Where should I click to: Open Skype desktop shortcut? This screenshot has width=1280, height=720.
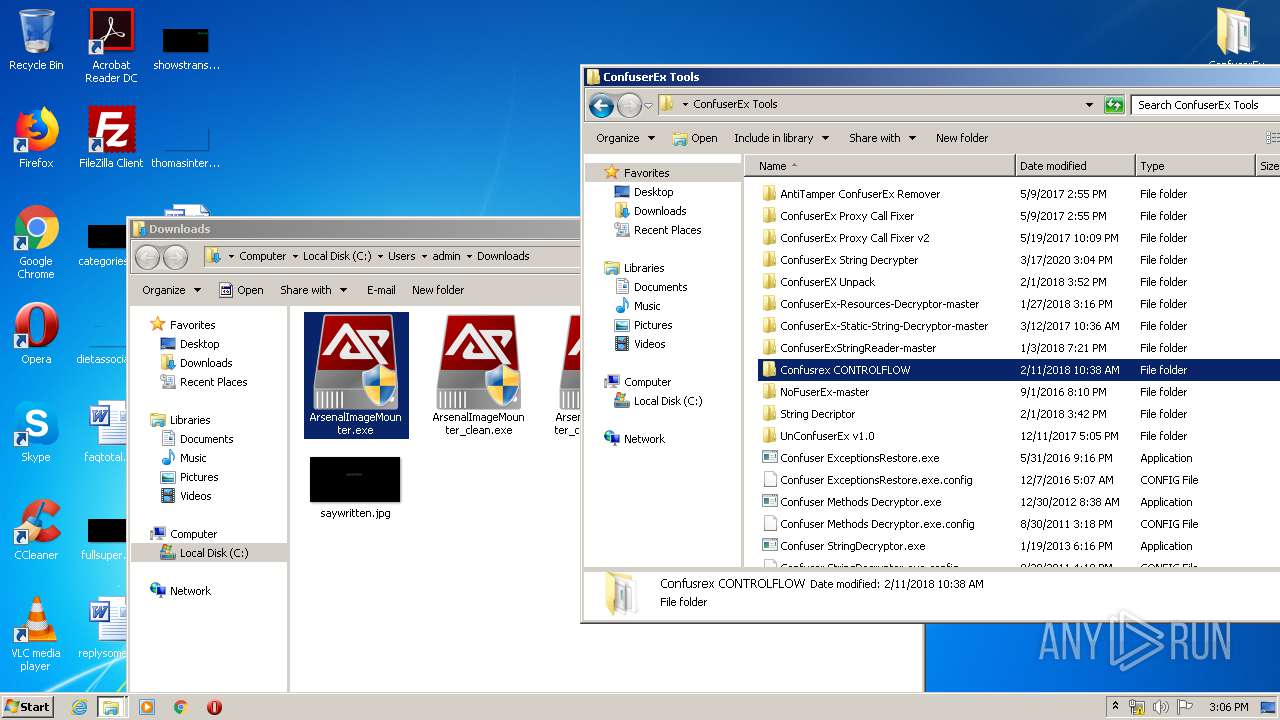[x=36, y=432]
